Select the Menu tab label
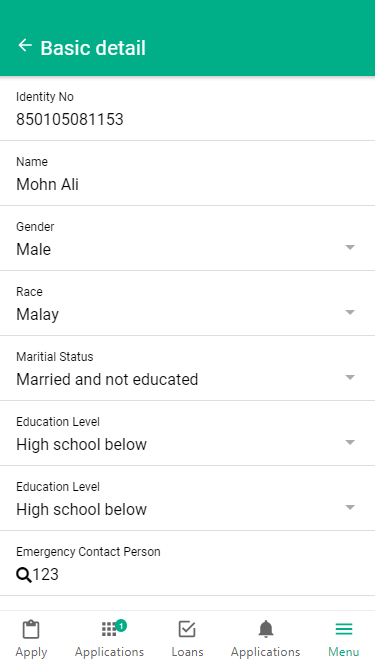 pos(344,652)
